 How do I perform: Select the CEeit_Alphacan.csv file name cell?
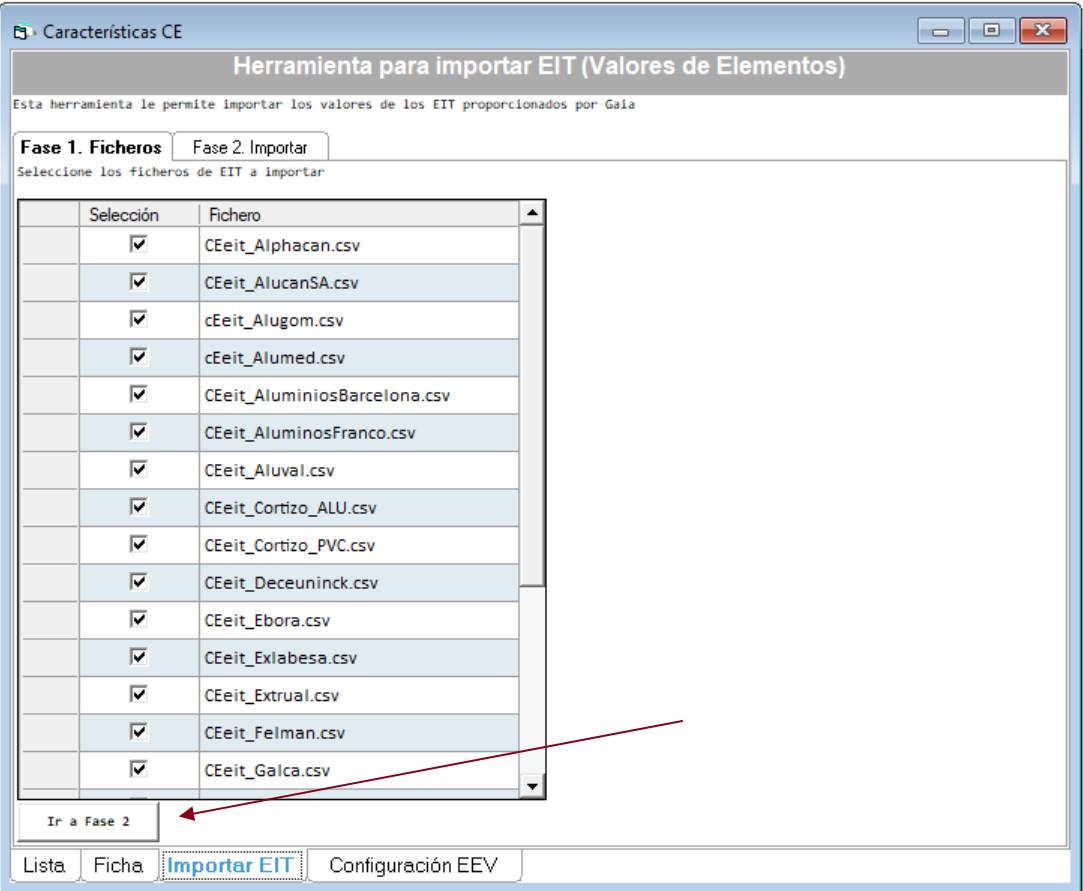tap(358, 245)
